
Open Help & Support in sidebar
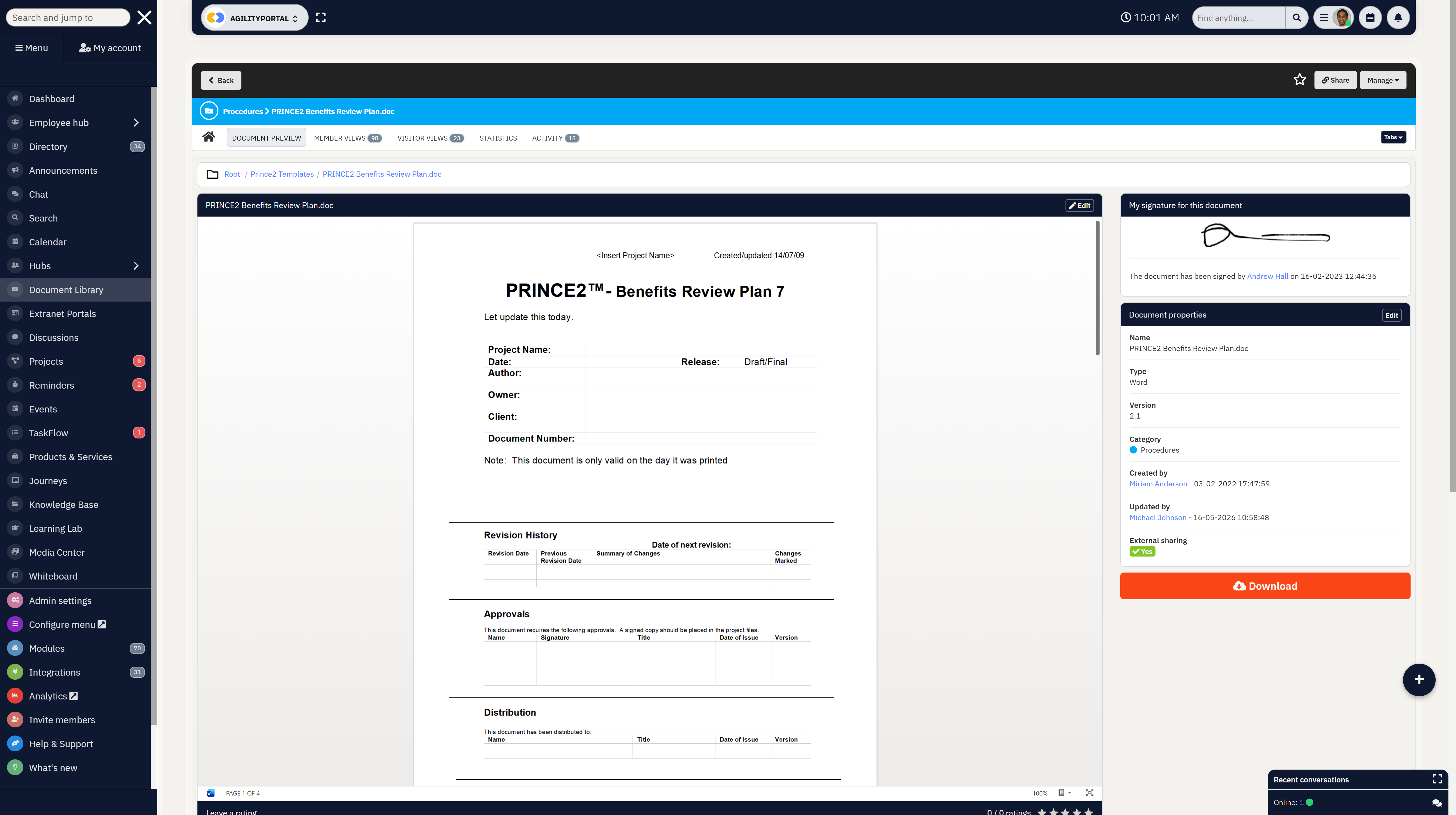75,744
